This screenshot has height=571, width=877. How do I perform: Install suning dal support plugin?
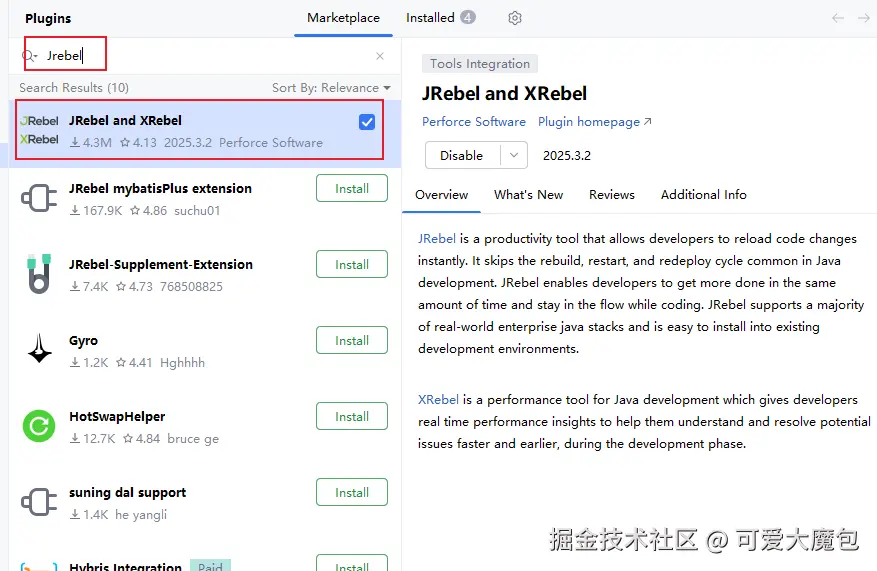click(x=352, y=493)
